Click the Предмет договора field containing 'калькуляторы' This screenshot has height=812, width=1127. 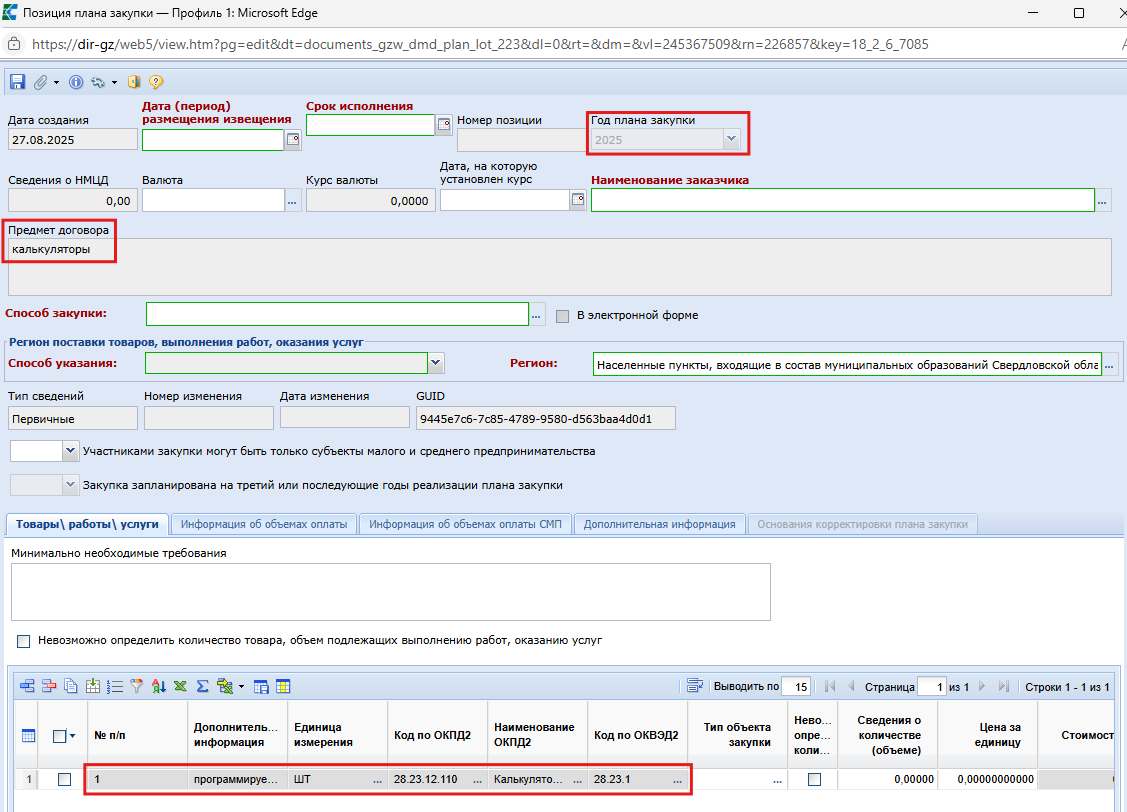(559, 267)
